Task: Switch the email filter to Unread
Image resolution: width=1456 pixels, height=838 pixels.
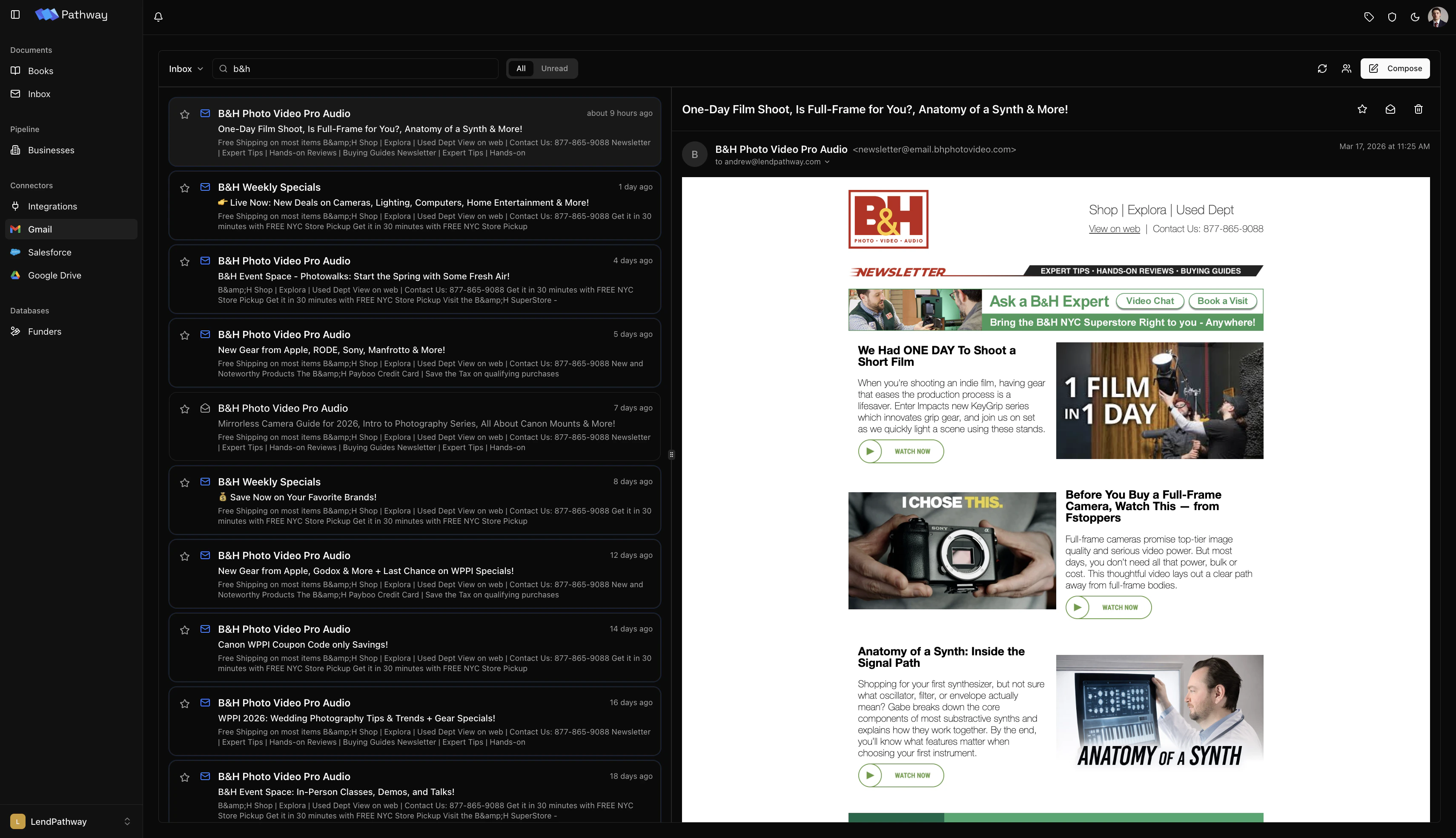Action: (554, 68)
